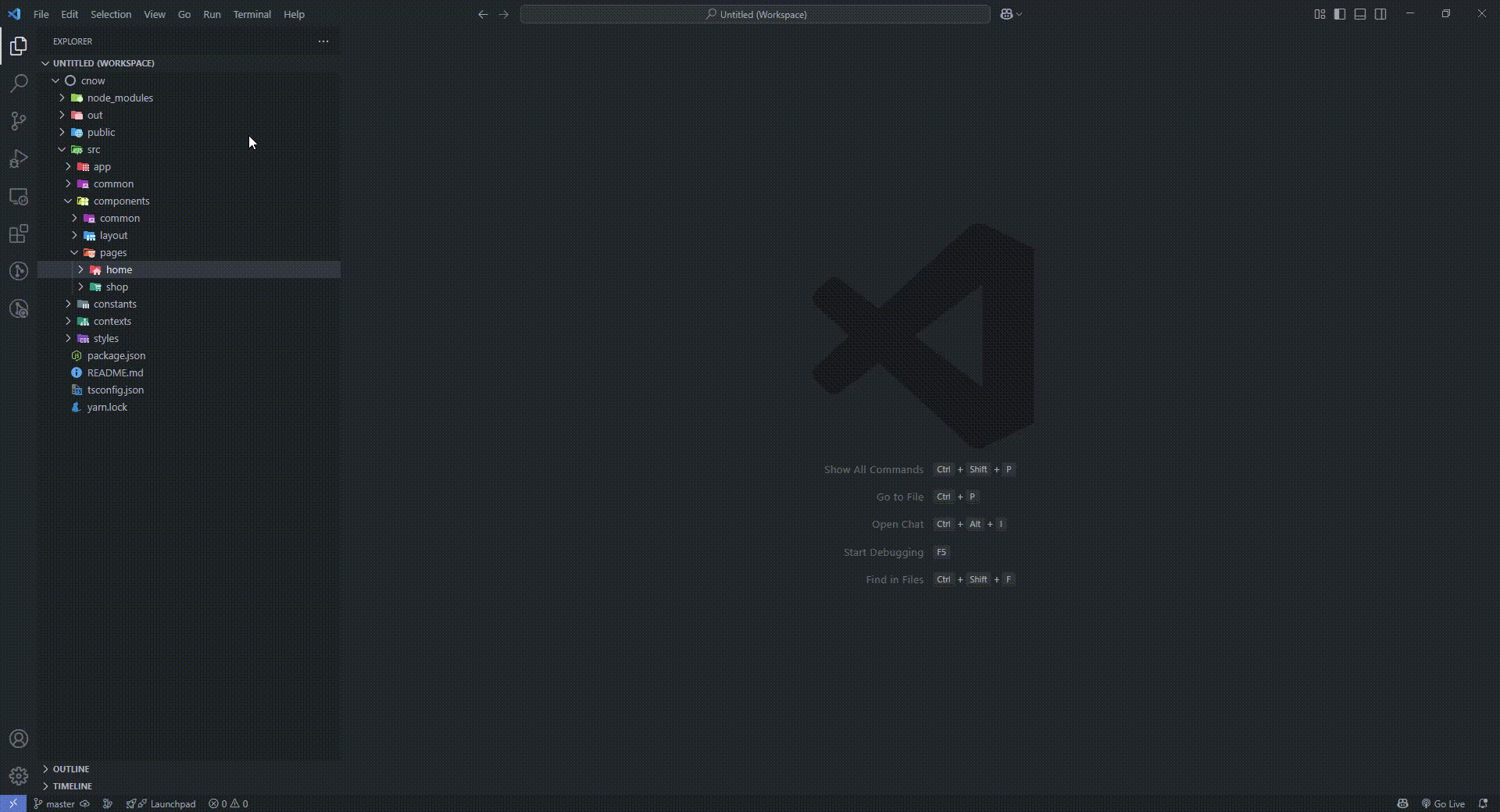
Task: Expand the home folder
Action: click(189, 269)
